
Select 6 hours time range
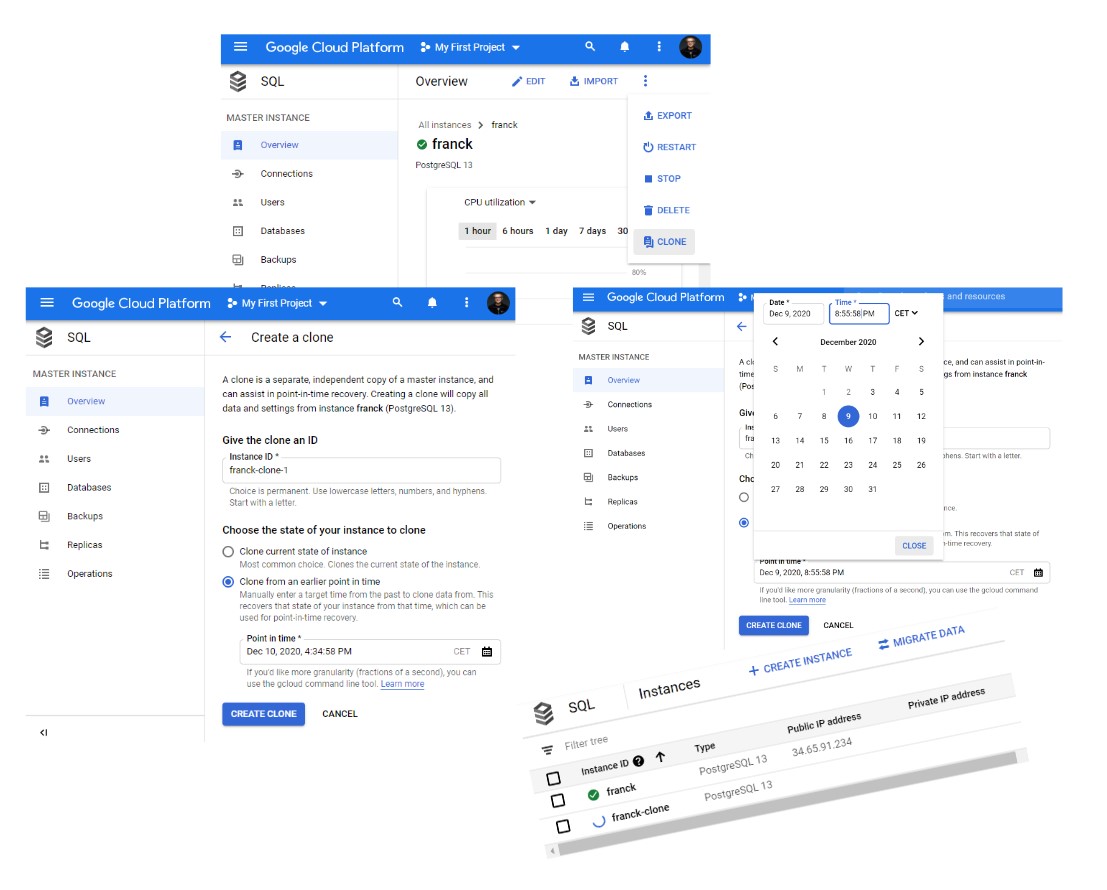pyautogui.click(x=517, y=231)
